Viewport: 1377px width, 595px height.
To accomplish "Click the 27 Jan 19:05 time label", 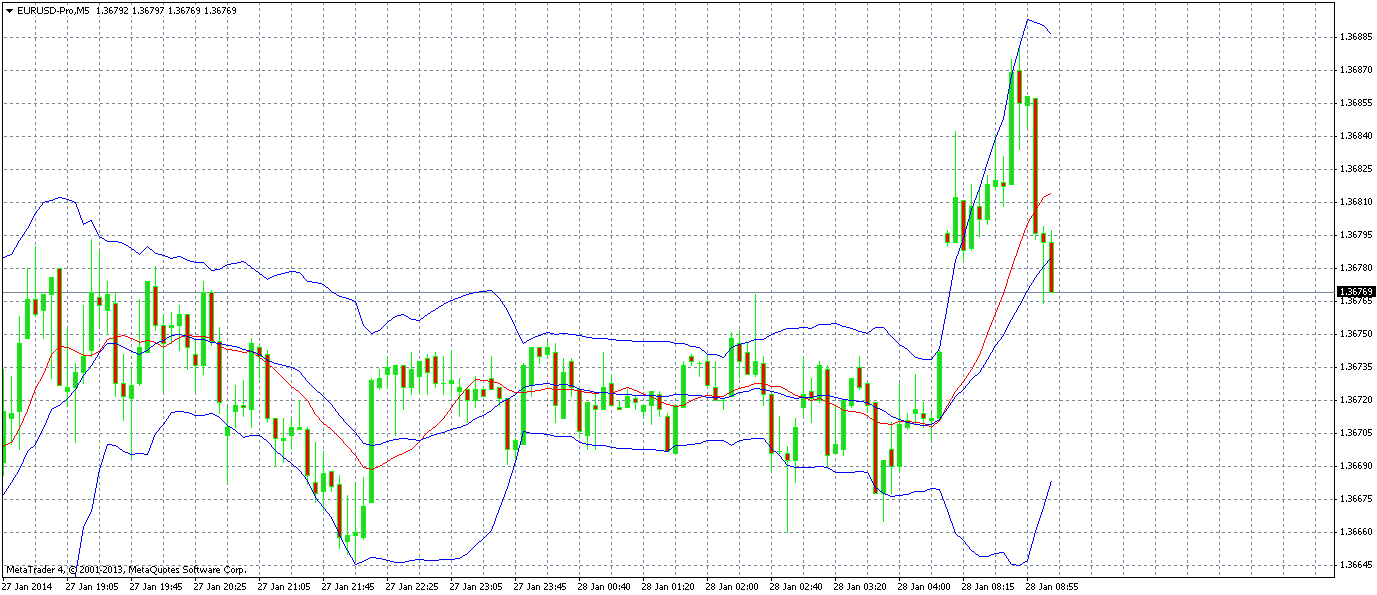I will point(92,587).
